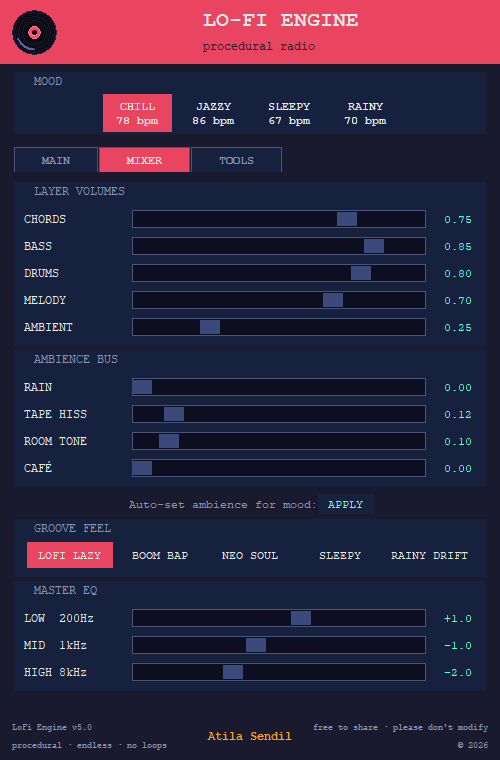The image size is (500, 760).
Task: Click the HIGH 8kHz EQ slider handle
Action: [x=233, y=672]
